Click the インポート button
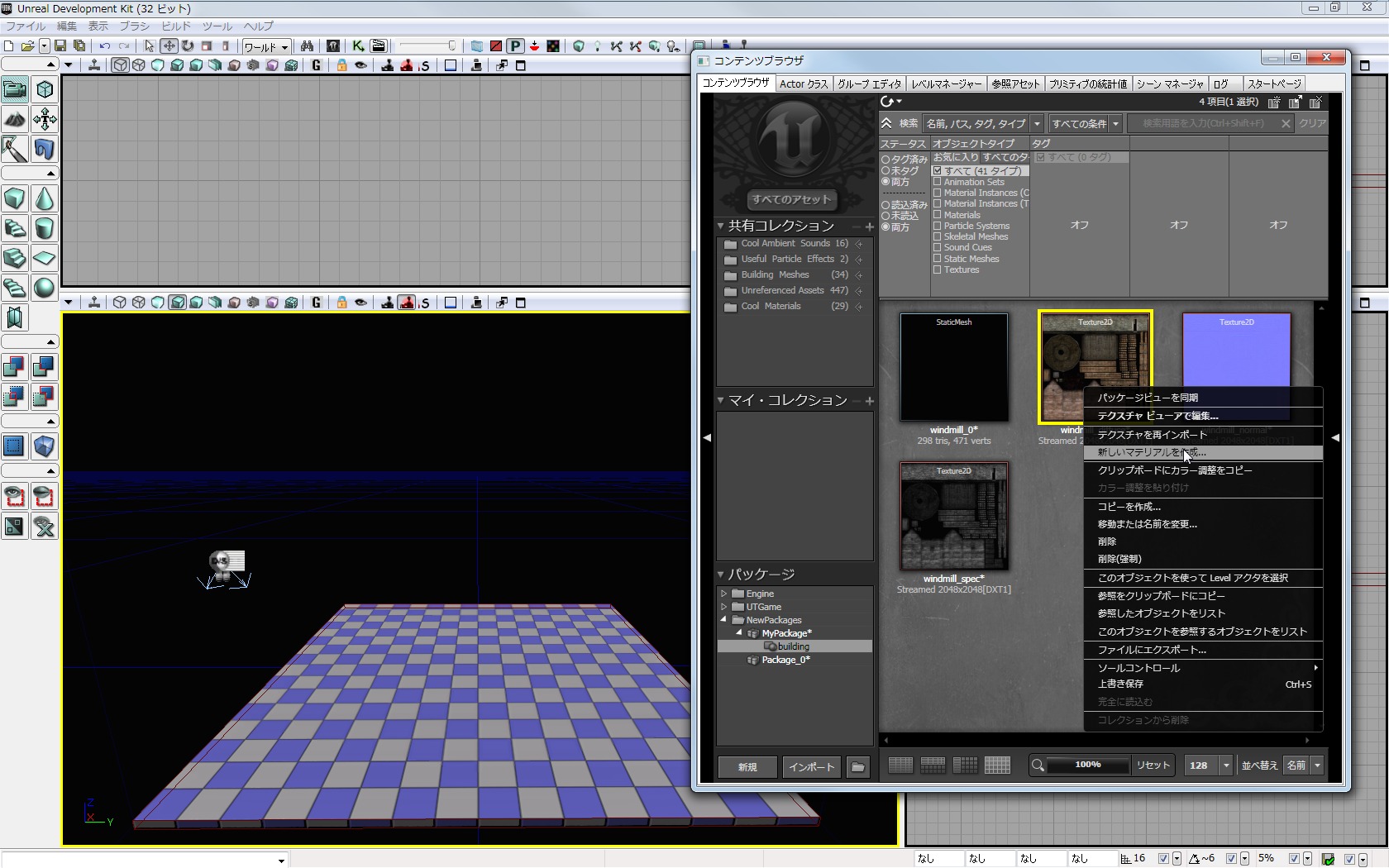The image size is (1389, 868). pos(811,767)
